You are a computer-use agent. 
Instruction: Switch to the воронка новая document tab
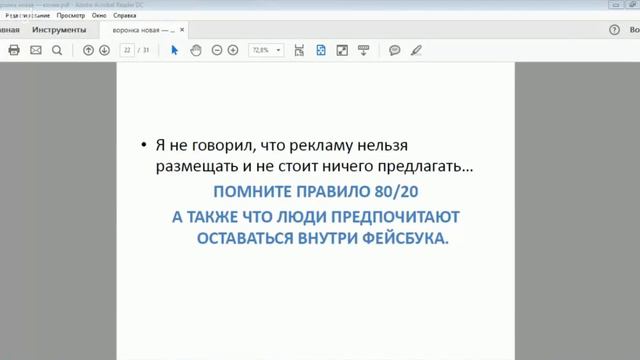[x=143, y=30]
